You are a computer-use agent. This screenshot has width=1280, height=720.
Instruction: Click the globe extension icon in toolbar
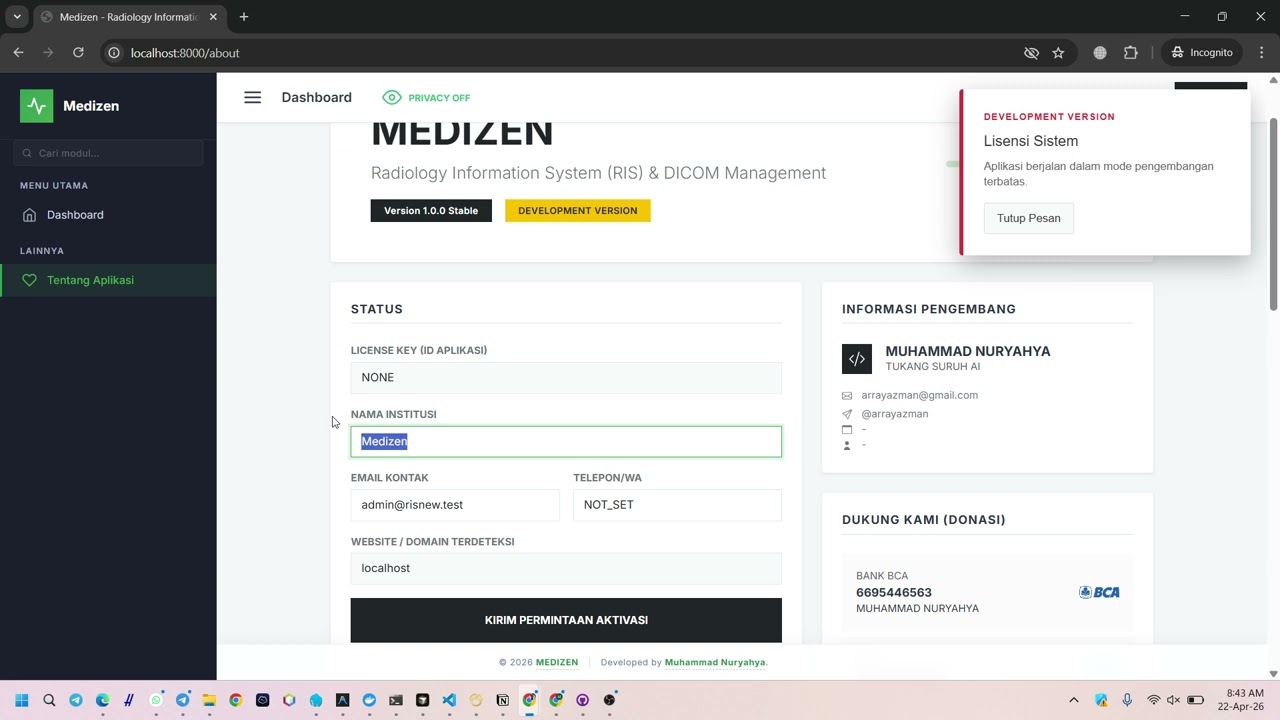pos(1100,53)
